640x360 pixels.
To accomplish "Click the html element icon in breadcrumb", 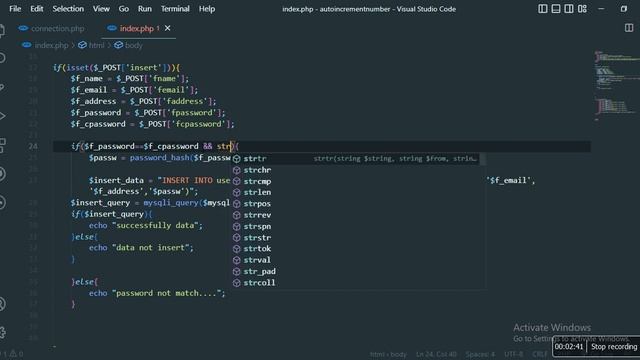I will [x=82, y=45].
